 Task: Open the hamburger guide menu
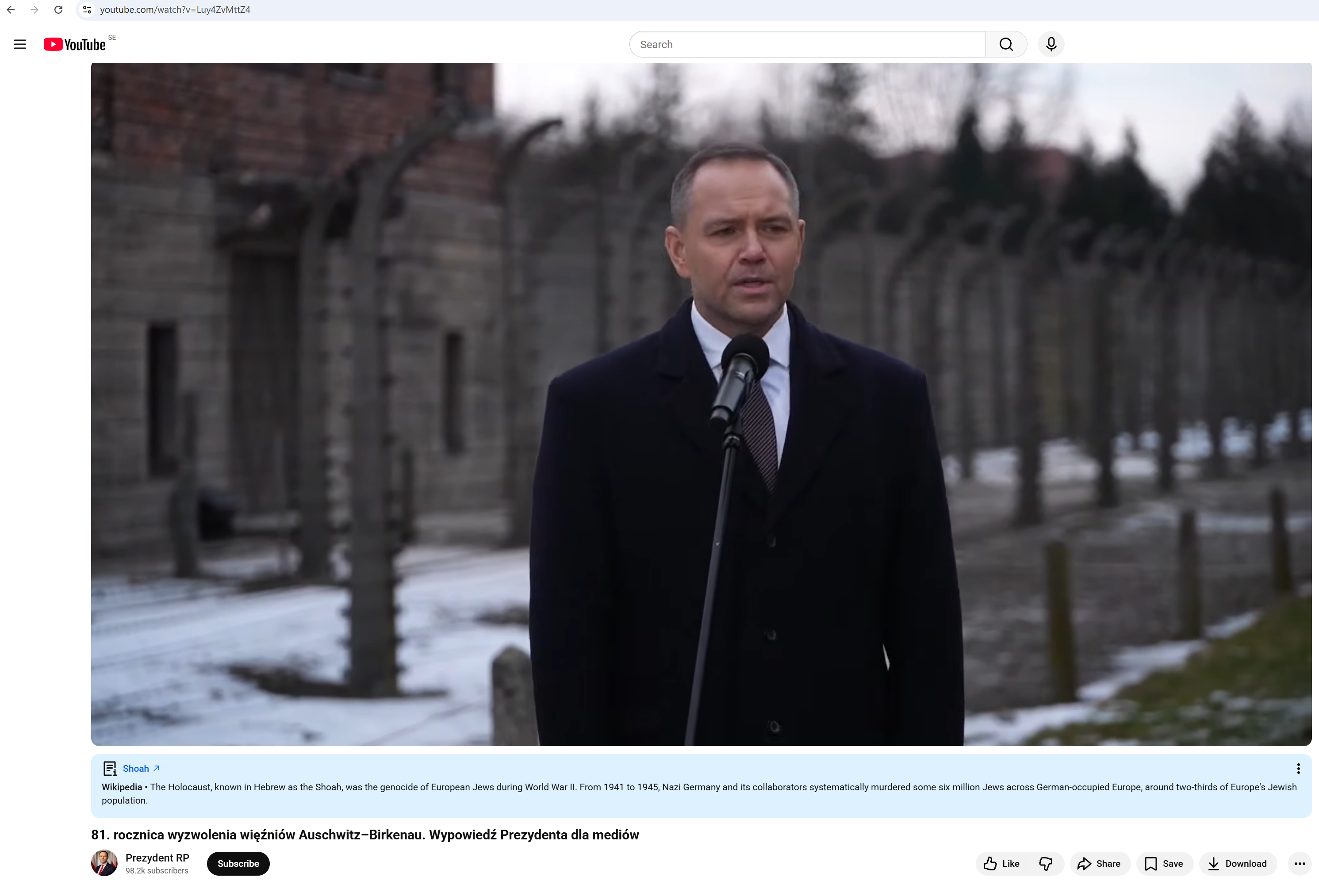tap(20, 44)
